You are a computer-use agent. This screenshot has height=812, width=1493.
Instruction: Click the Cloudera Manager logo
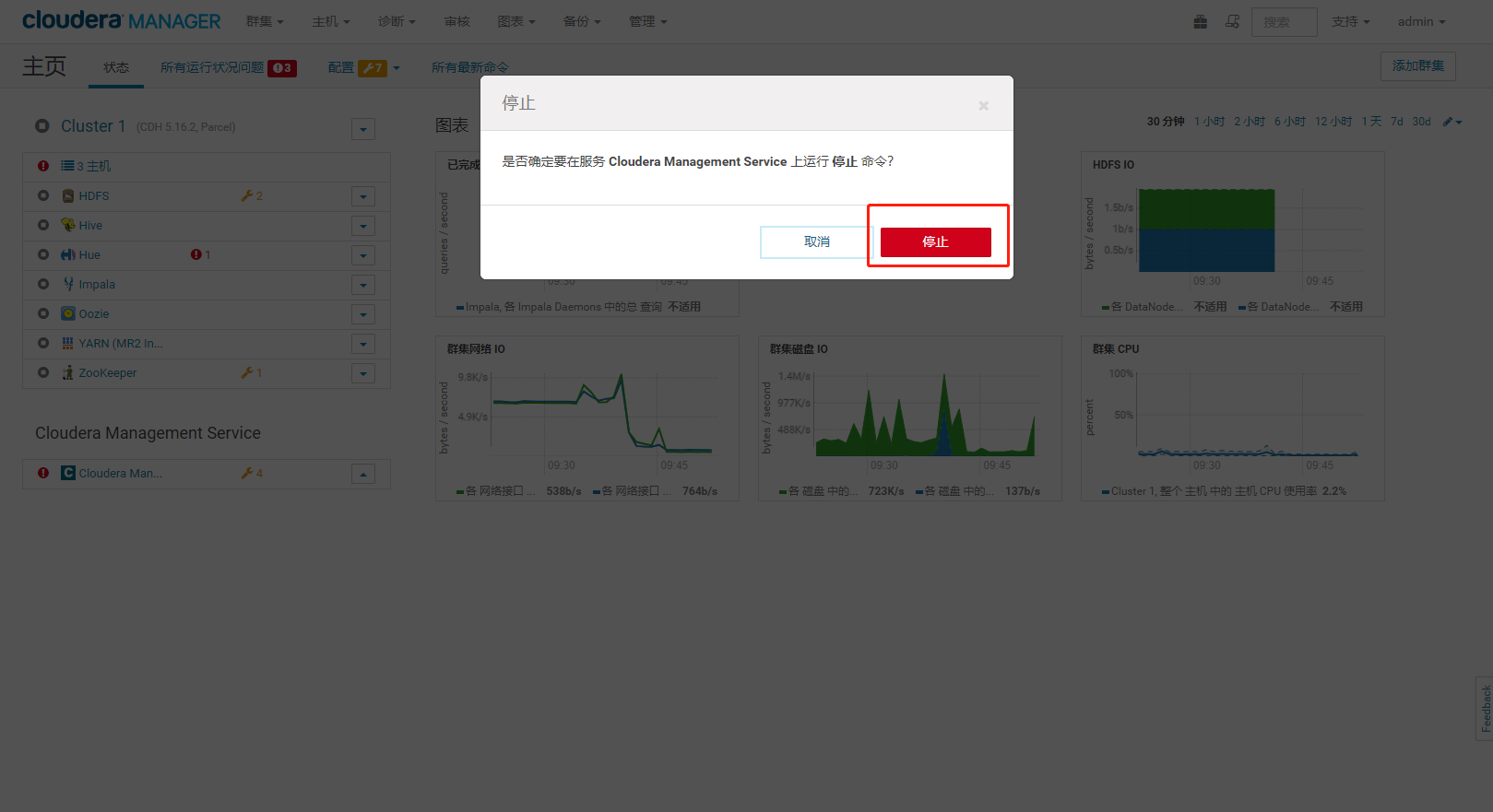(x=122, y=20)
